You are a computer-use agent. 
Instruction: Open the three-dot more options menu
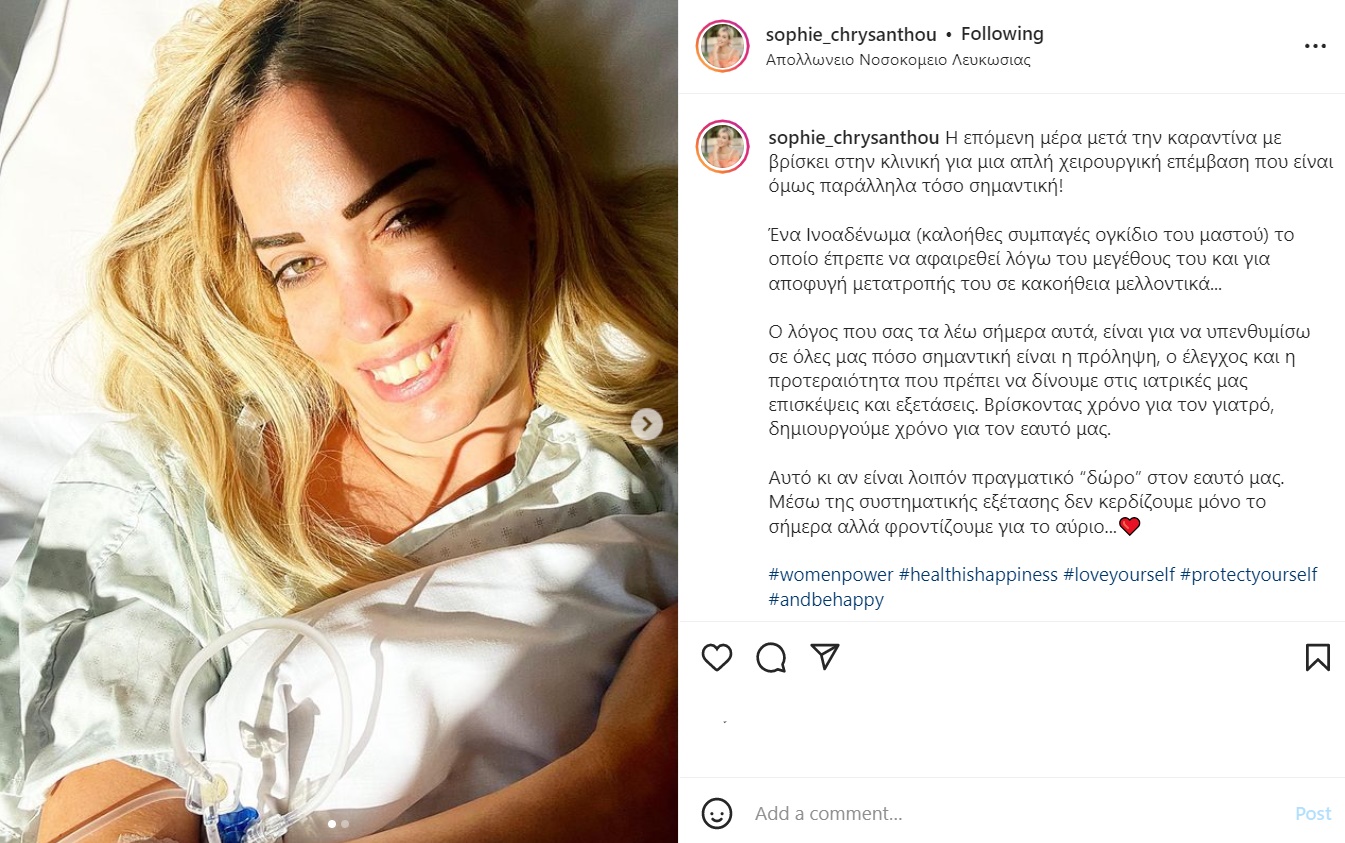click(1315, 46)
